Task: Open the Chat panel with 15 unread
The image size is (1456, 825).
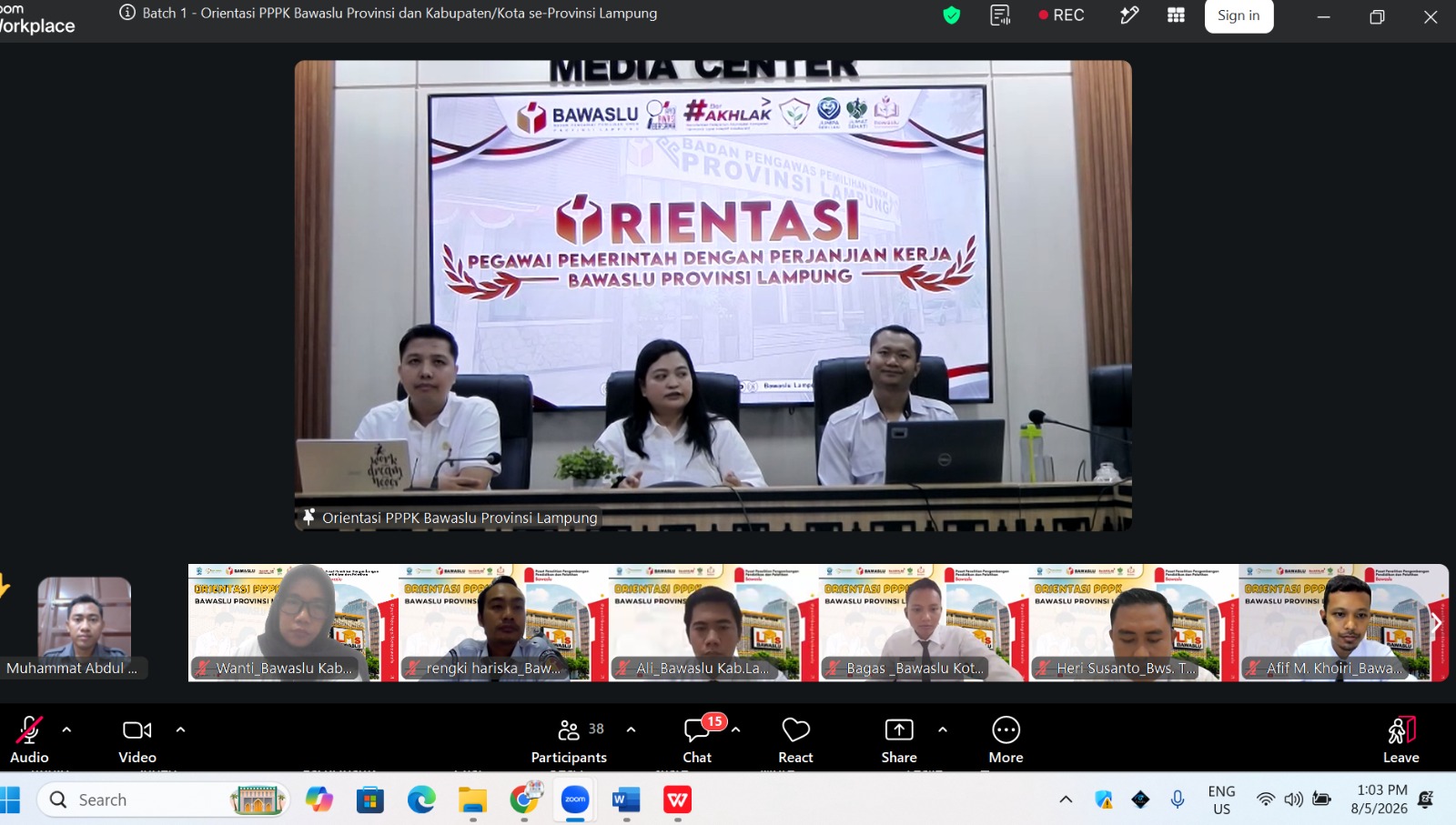Action: coord(698,739)
